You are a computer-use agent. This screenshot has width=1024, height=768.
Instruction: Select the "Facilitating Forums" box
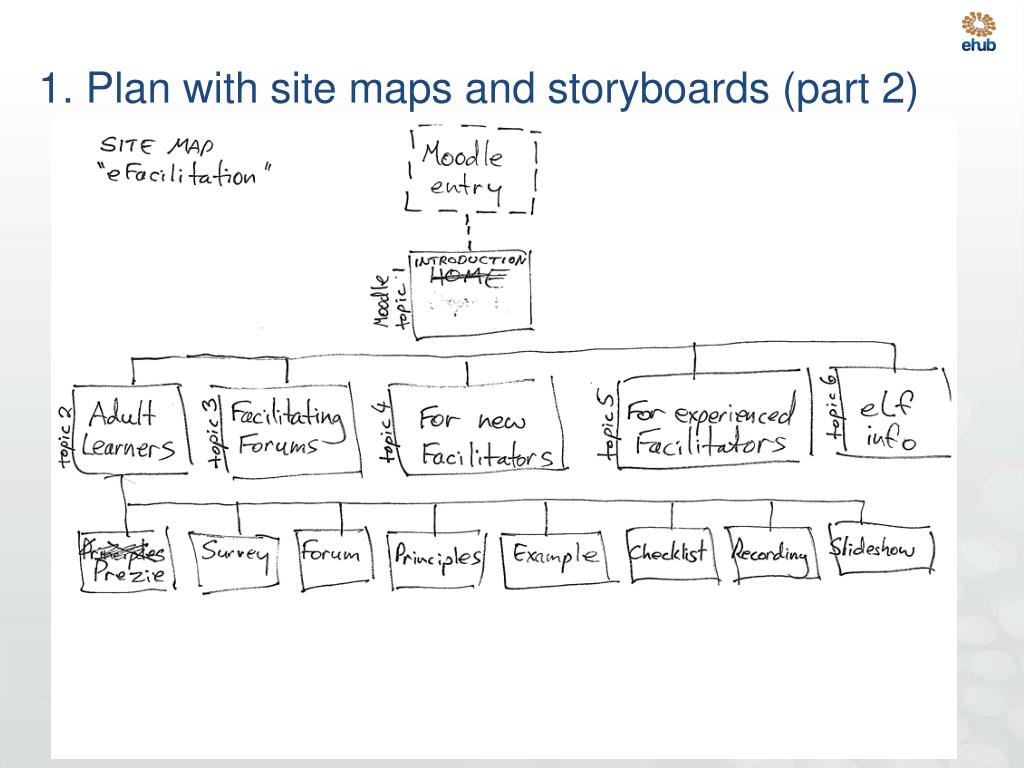point(287,429)
